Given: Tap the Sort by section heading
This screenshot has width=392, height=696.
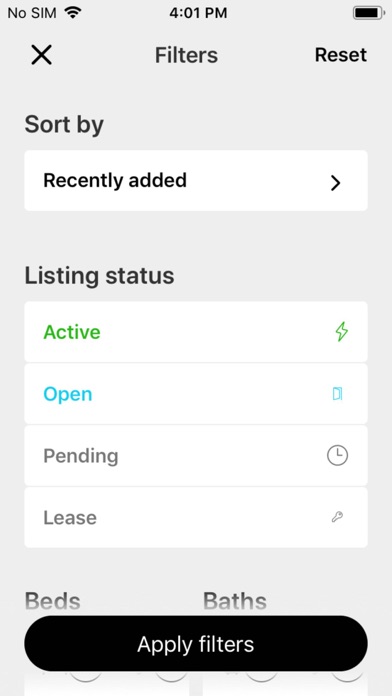Looking at the screenshot, I should point(64,125).
